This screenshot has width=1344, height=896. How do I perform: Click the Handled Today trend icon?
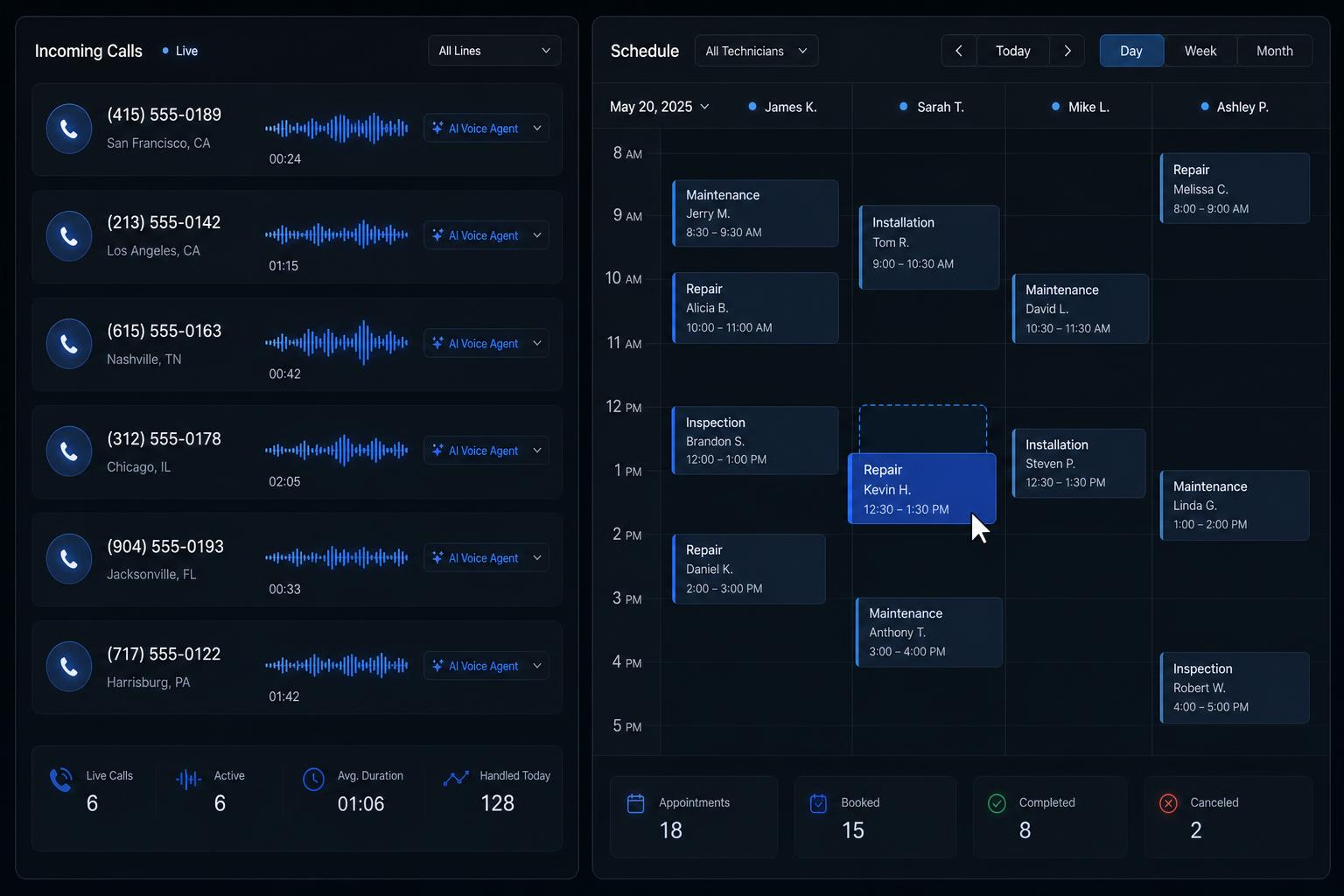(456, 778)
